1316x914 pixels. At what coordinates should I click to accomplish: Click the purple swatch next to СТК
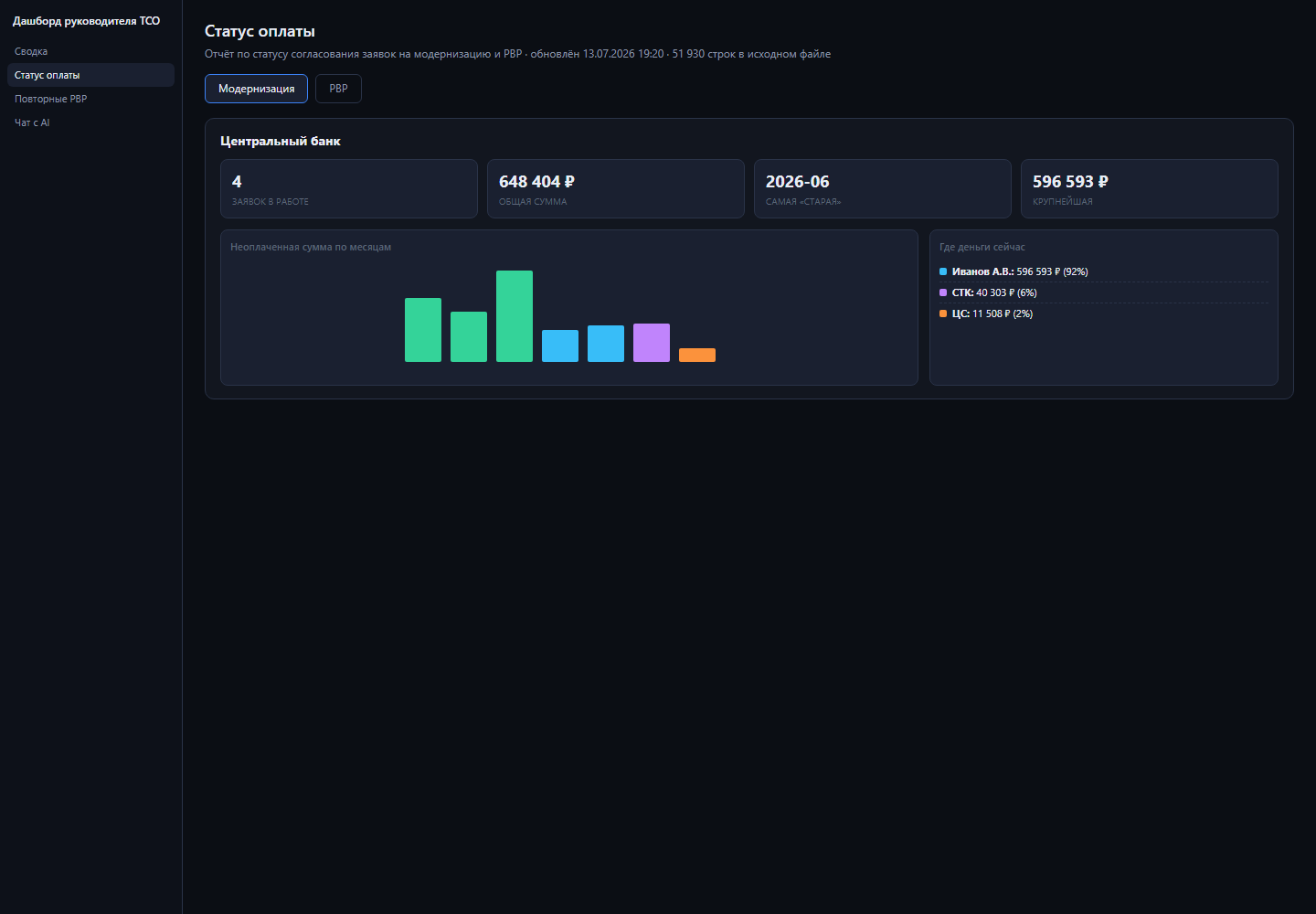tap(943, 292)
